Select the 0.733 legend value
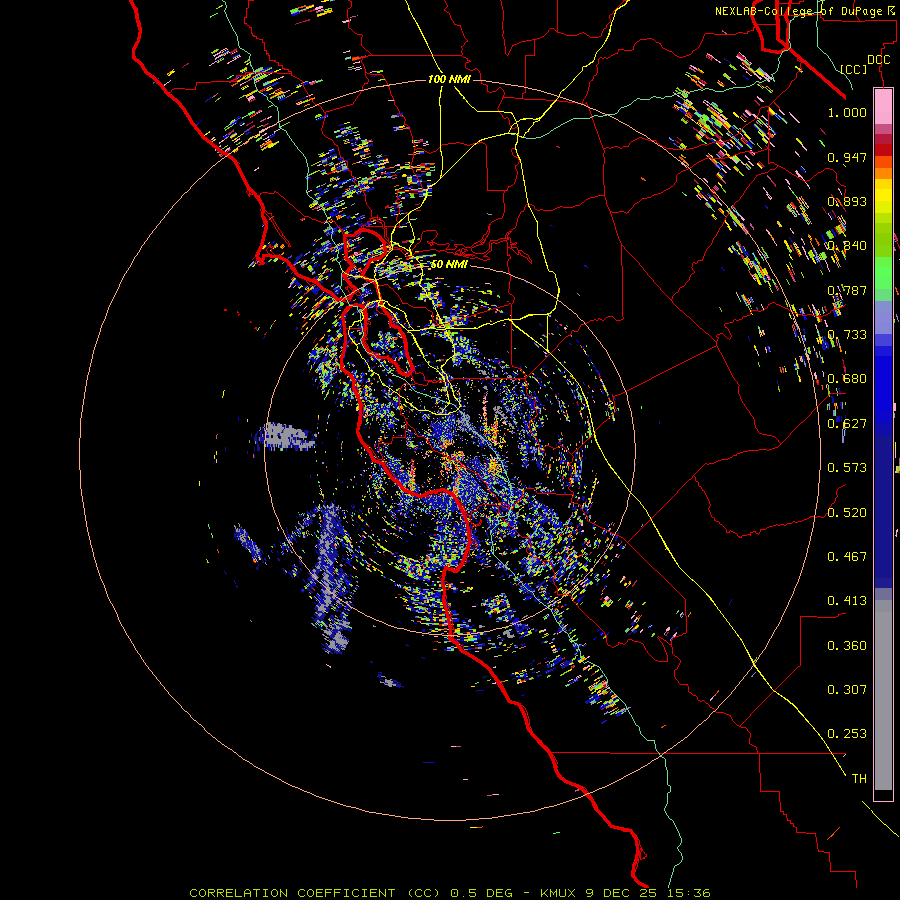 coord(847,335)
